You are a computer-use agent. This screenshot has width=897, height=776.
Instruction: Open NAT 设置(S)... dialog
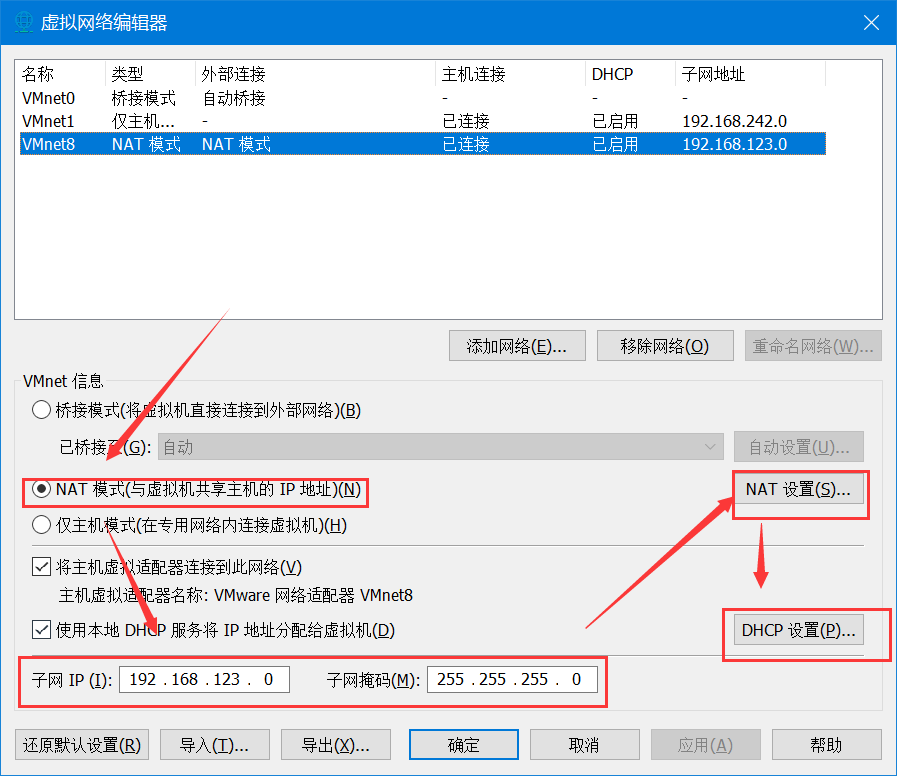799,489
